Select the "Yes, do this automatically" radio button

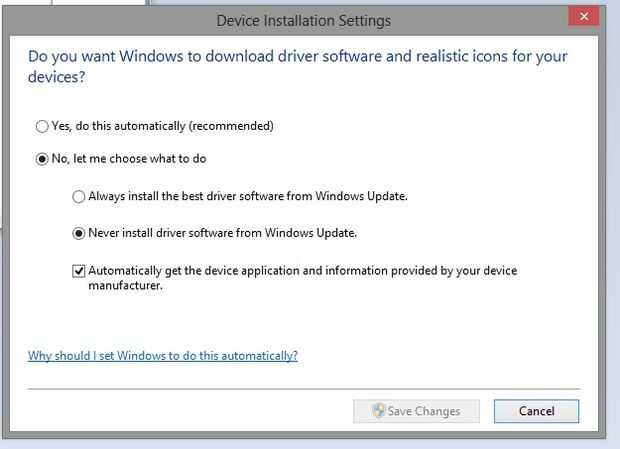(x=41, y=126)
